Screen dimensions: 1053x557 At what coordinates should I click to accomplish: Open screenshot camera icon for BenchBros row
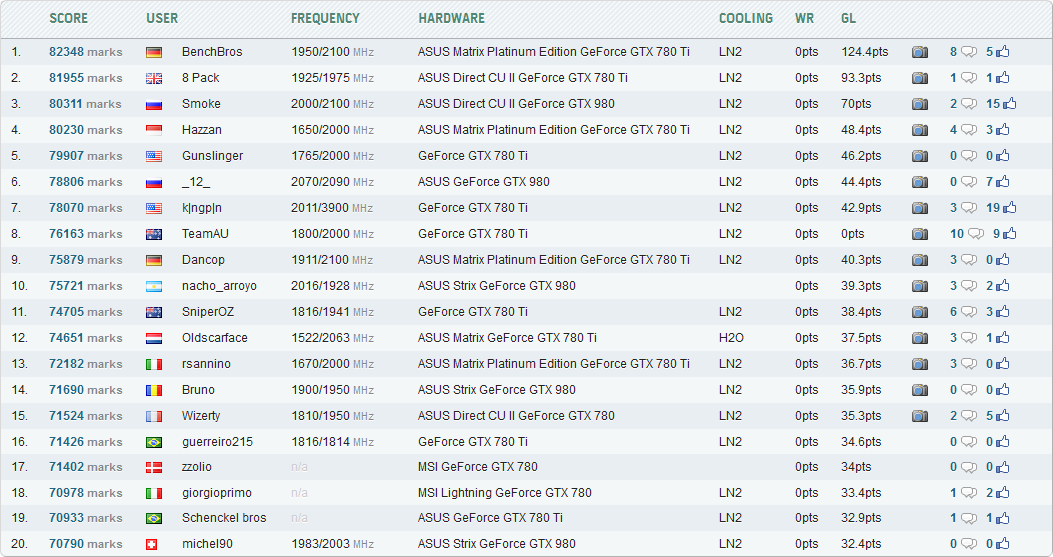point(920,52)
